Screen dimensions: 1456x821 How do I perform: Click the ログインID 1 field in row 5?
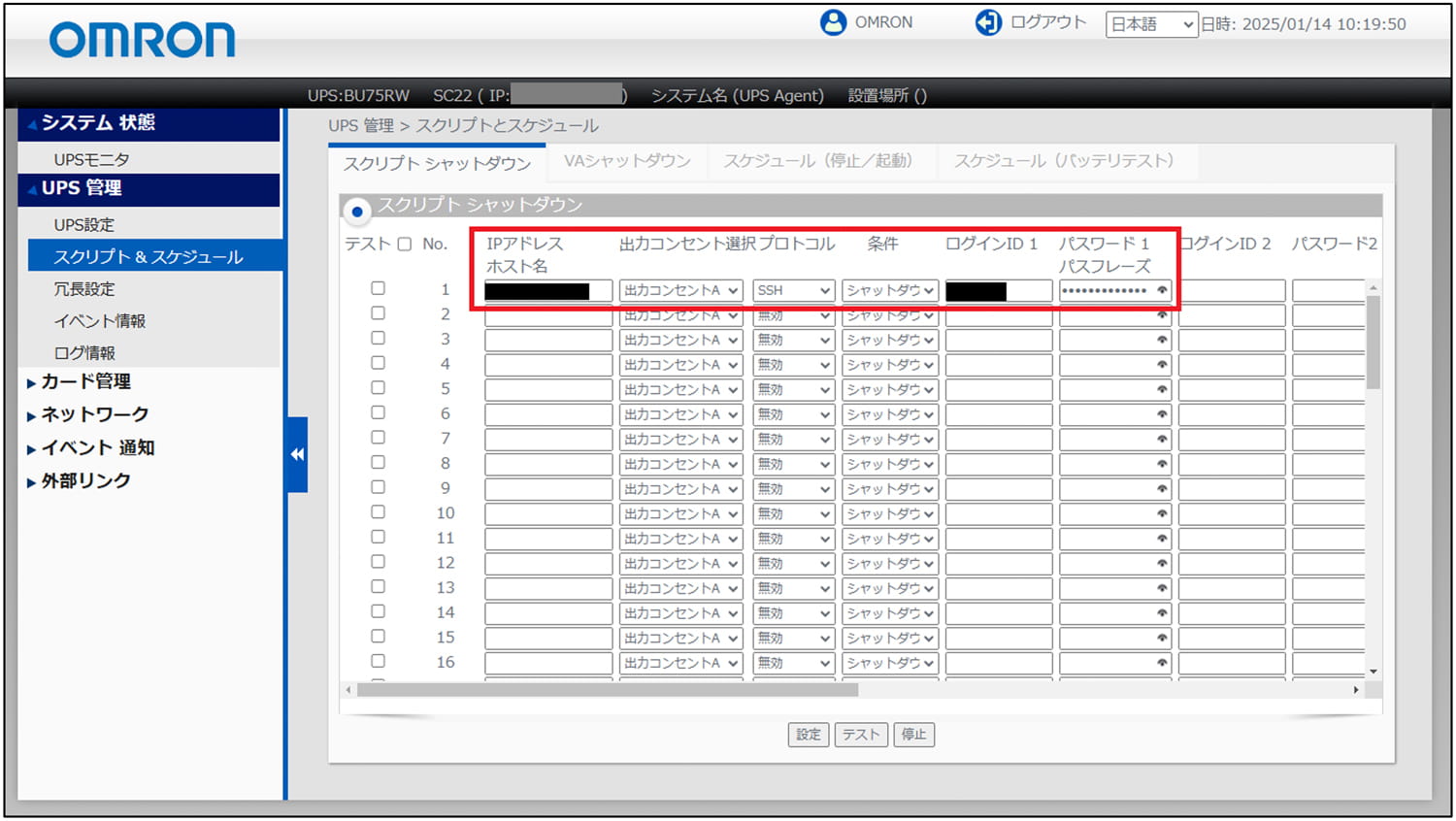point(999,389)
